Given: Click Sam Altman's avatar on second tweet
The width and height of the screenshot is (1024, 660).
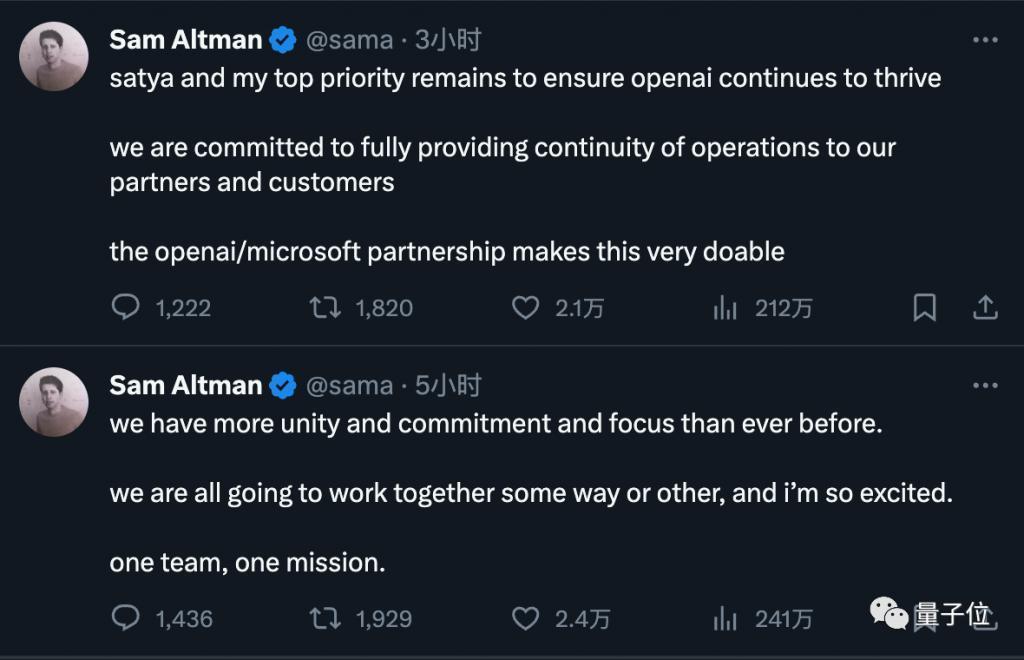Looking at the screenshot, I should click(54, 401).
